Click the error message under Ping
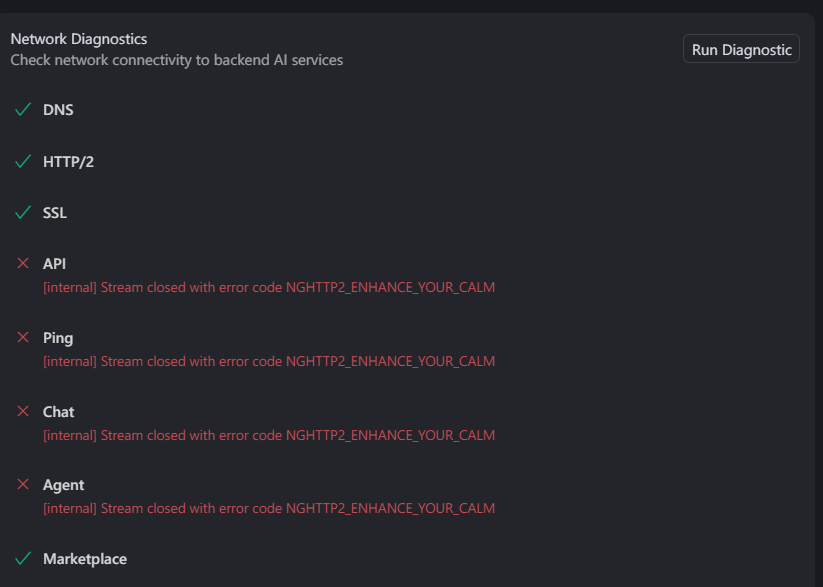The width and height of the screenshot is (823, 587). click(269, 361)
